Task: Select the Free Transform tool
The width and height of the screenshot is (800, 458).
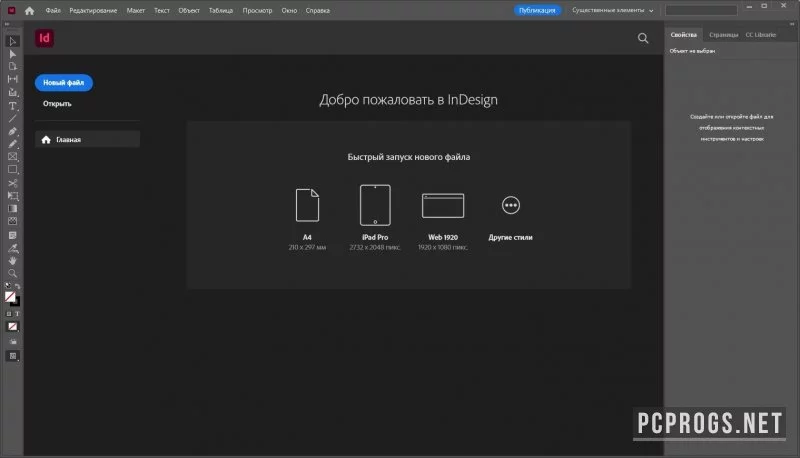Action: (x=12, y=196)
